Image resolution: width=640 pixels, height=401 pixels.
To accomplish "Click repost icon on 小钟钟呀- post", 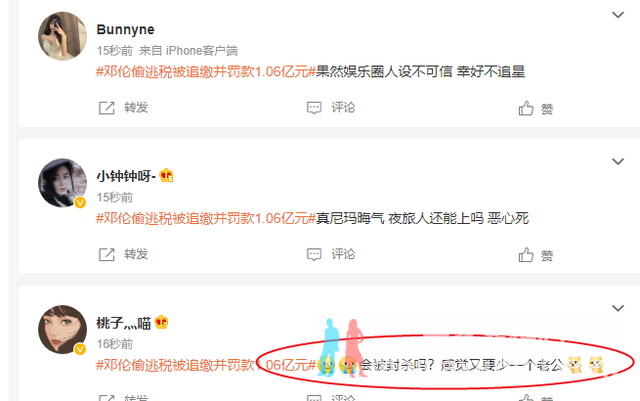I will tap(107, 255).
